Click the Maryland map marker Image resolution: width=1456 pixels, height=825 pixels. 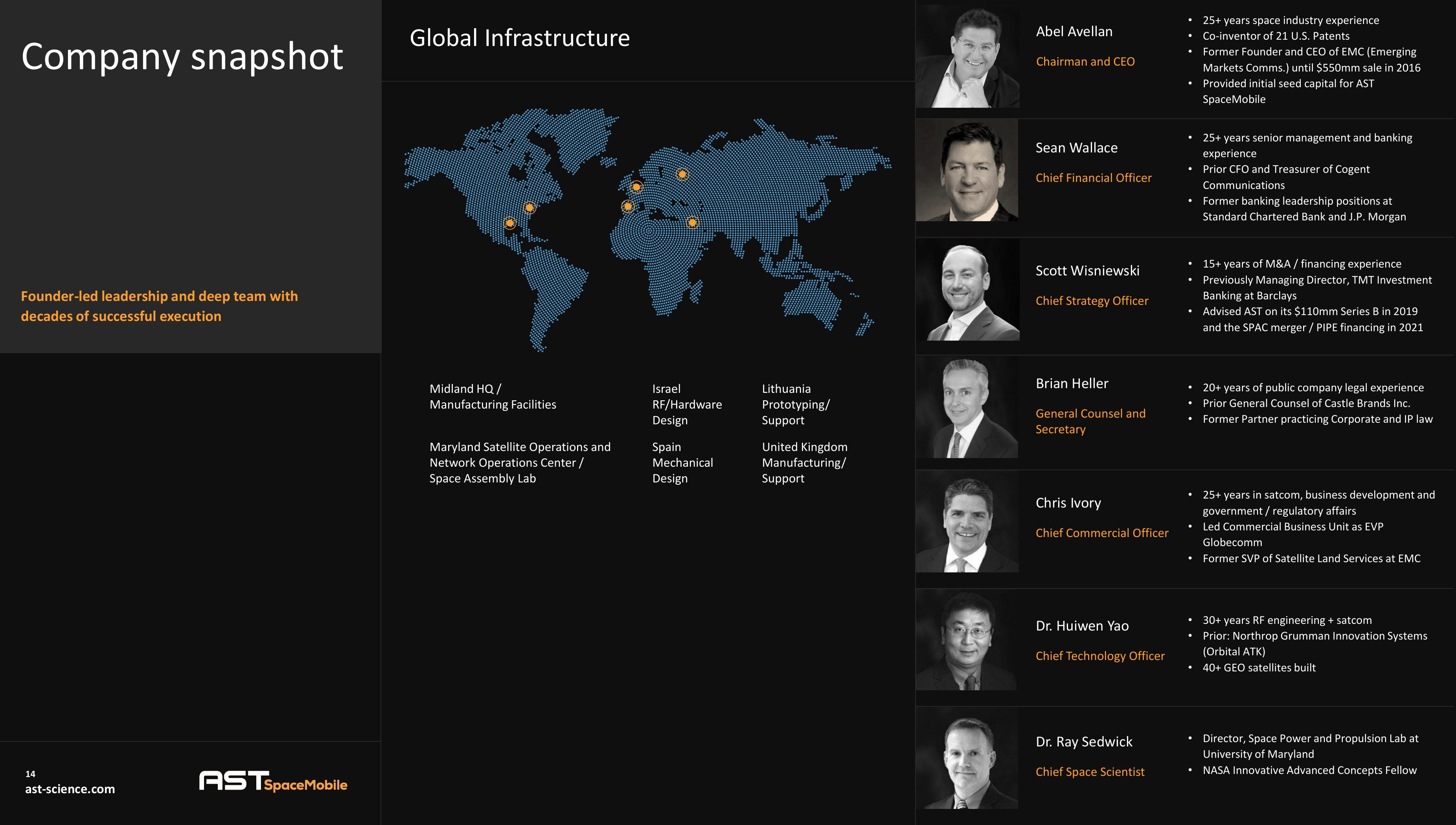(529, 207)
